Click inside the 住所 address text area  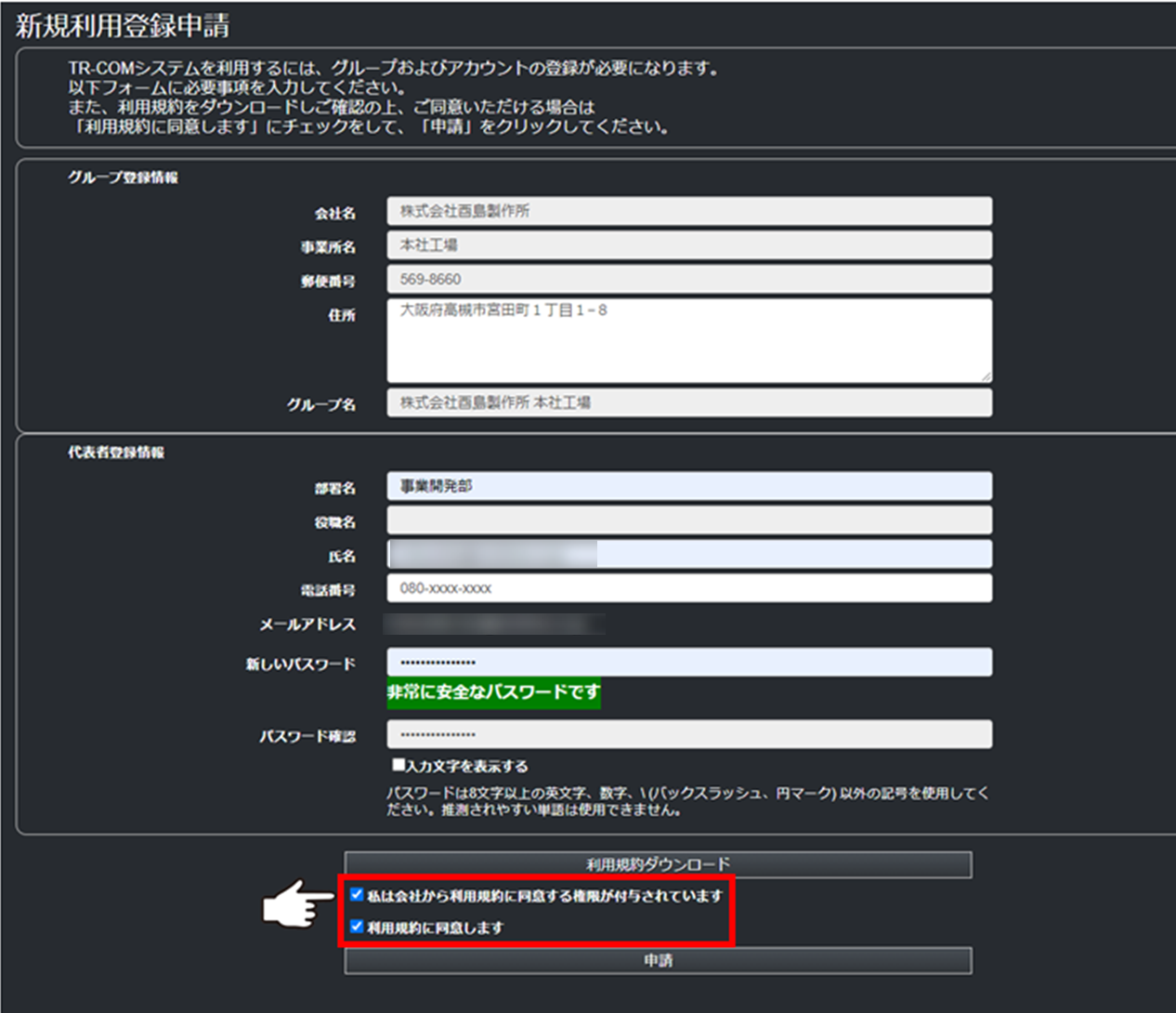[688, 341]
